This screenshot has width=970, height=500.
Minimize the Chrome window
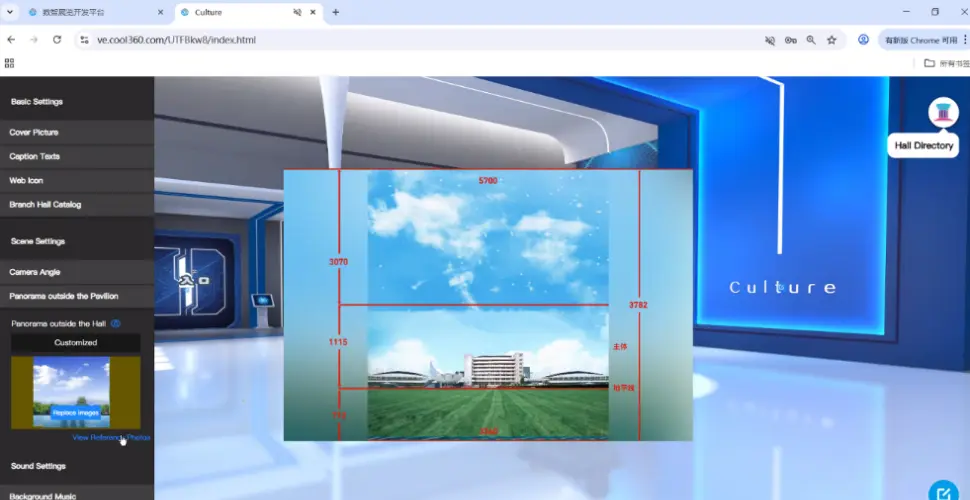[x=906, y=12]
